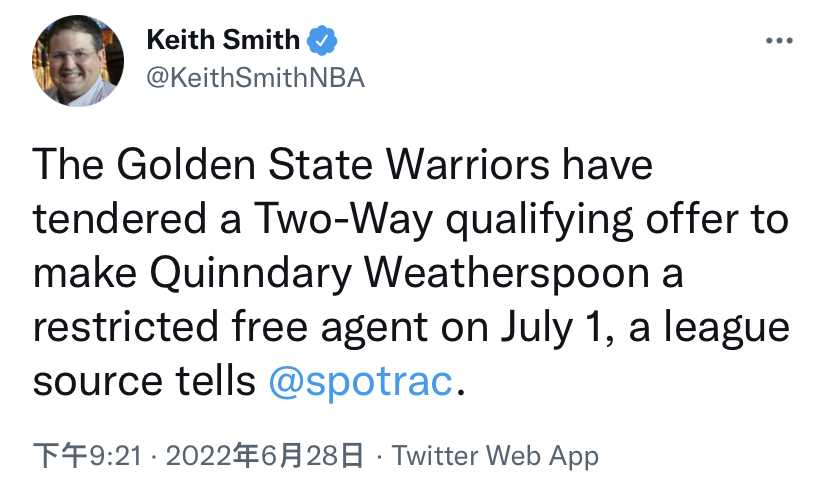
Task: Click the word make in tweet
Action: point(84,274)
